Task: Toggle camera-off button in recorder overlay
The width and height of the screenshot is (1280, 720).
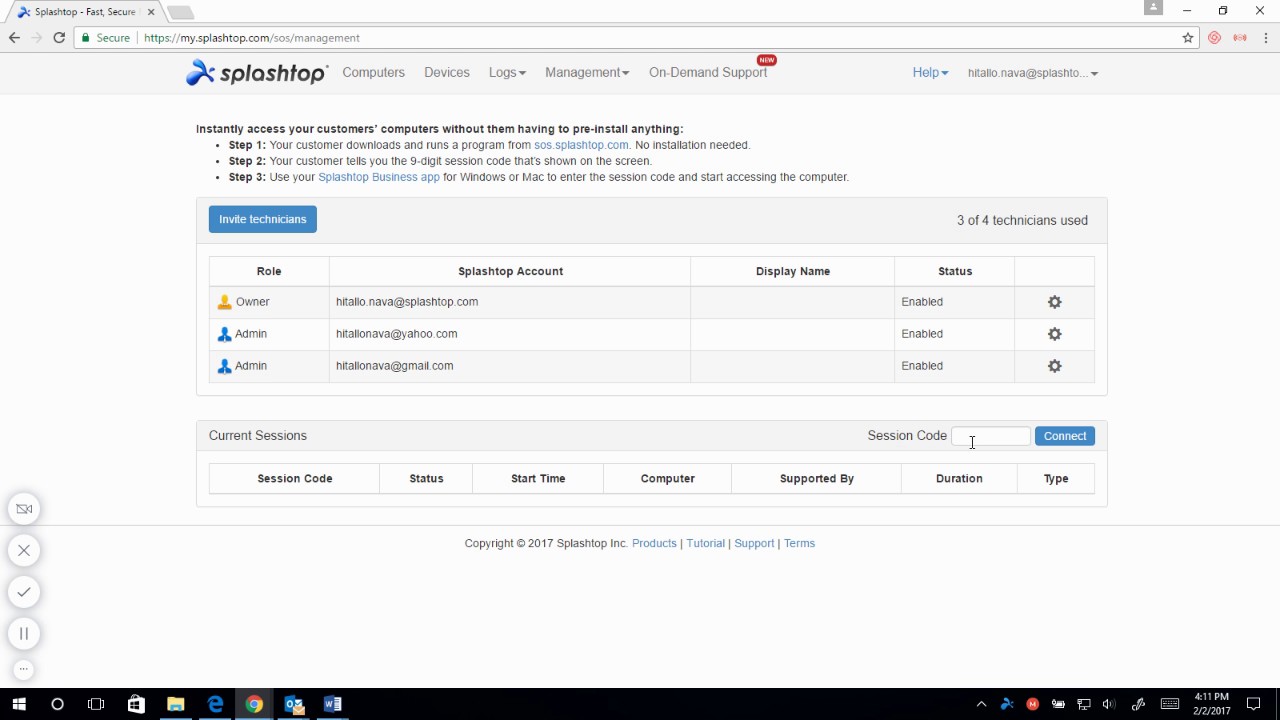Action: pos(24,509)
